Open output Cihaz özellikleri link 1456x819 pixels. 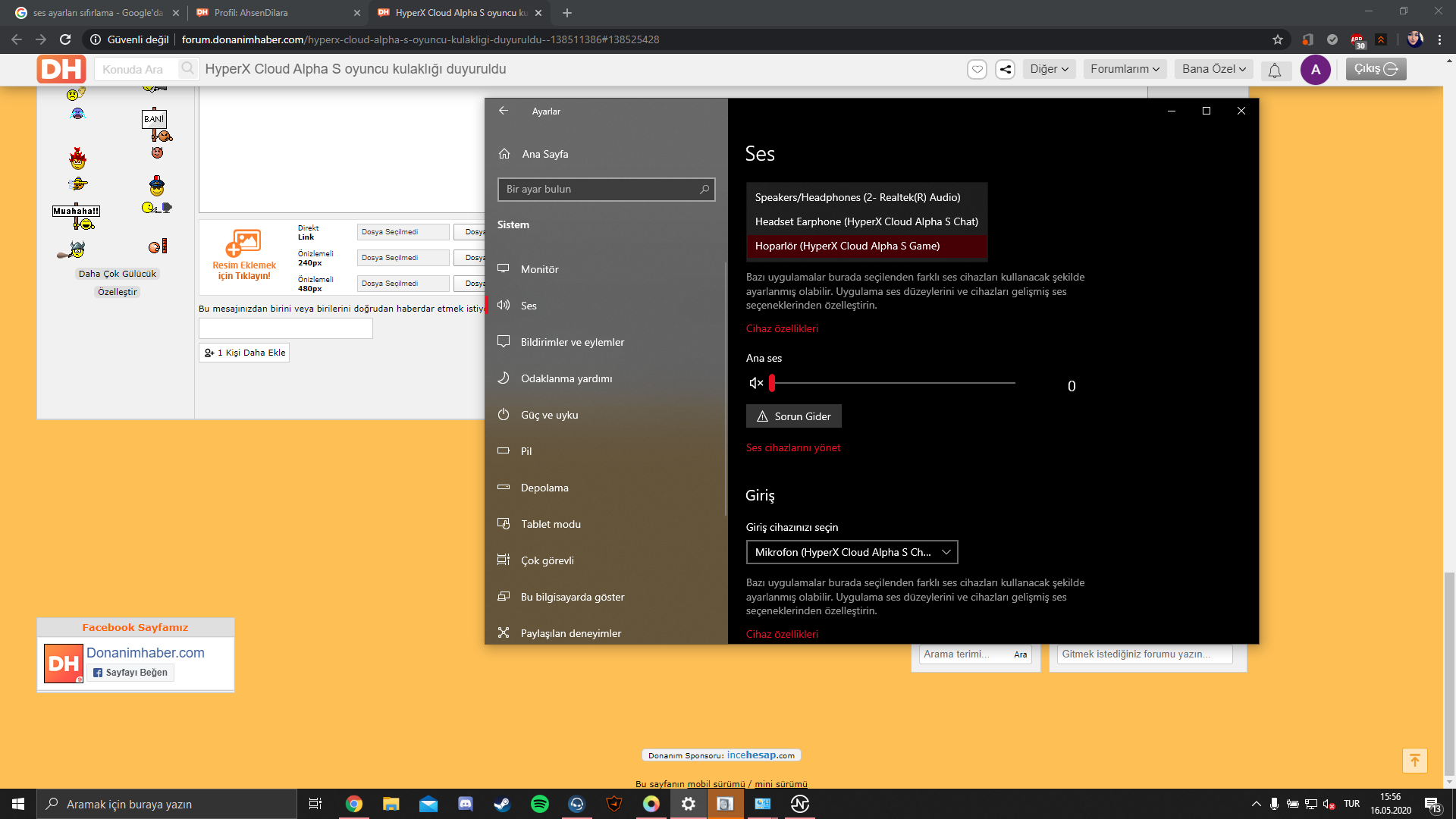coord(782,328)
